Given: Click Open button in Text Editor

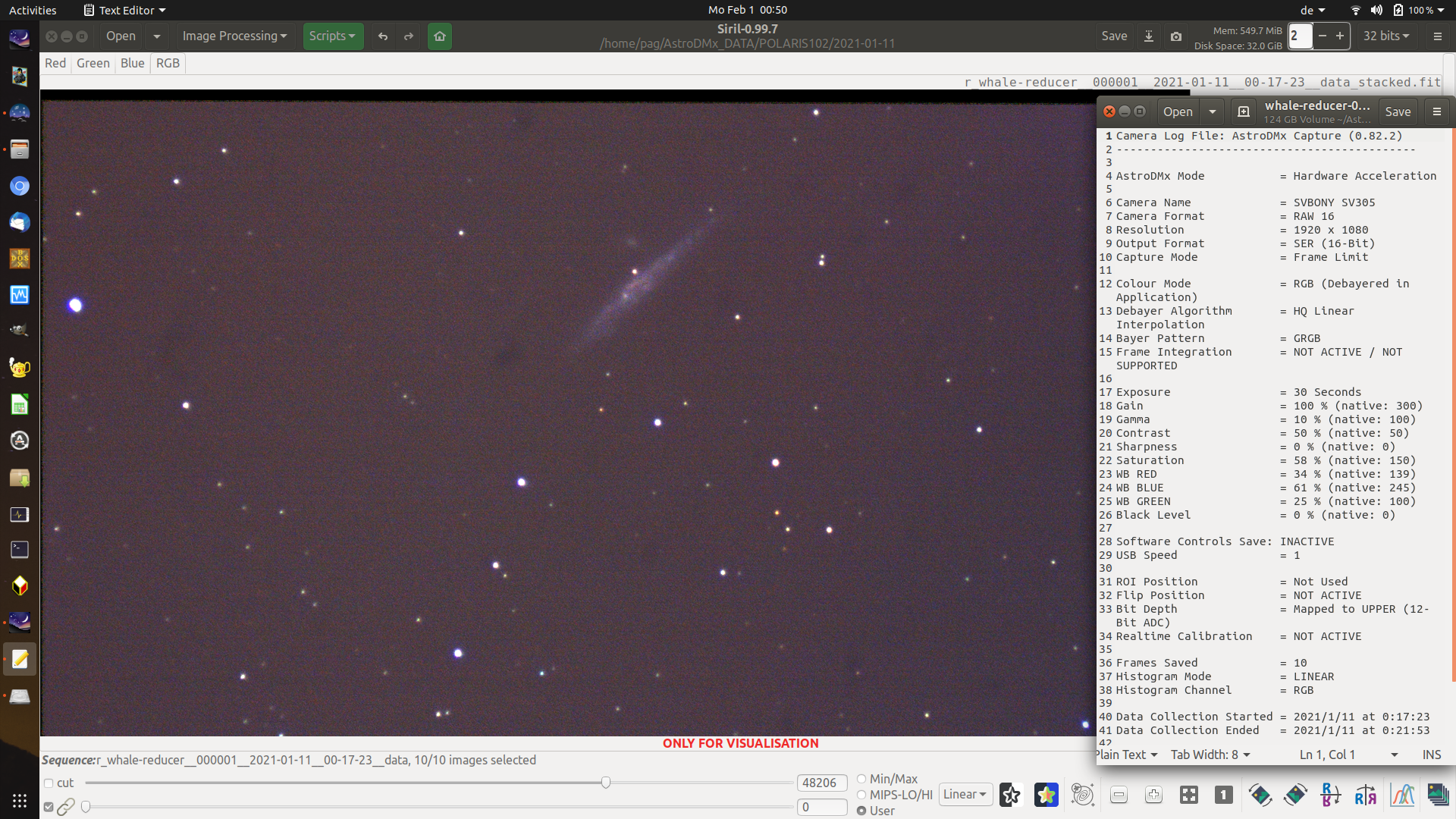Looking at the screenshot, I should pyautogui.click(x=1178, y=111).
